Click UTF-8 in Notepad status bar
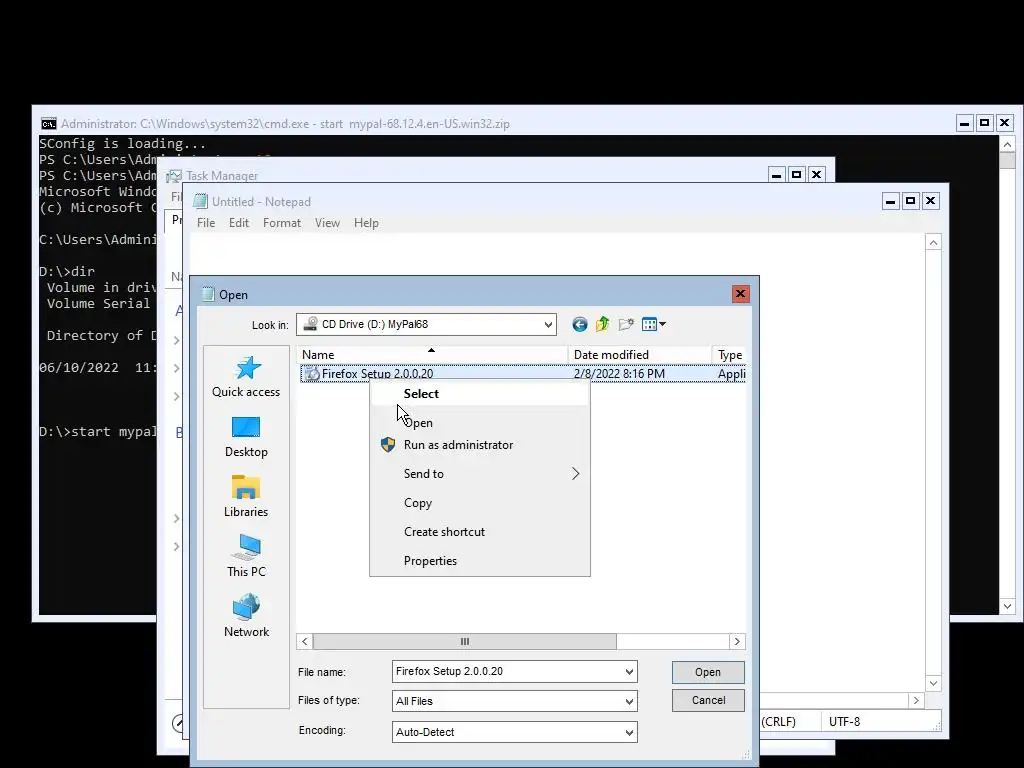Image resolution: width=1024 pixels, height=768 pixels. click(x=844, y=722)
